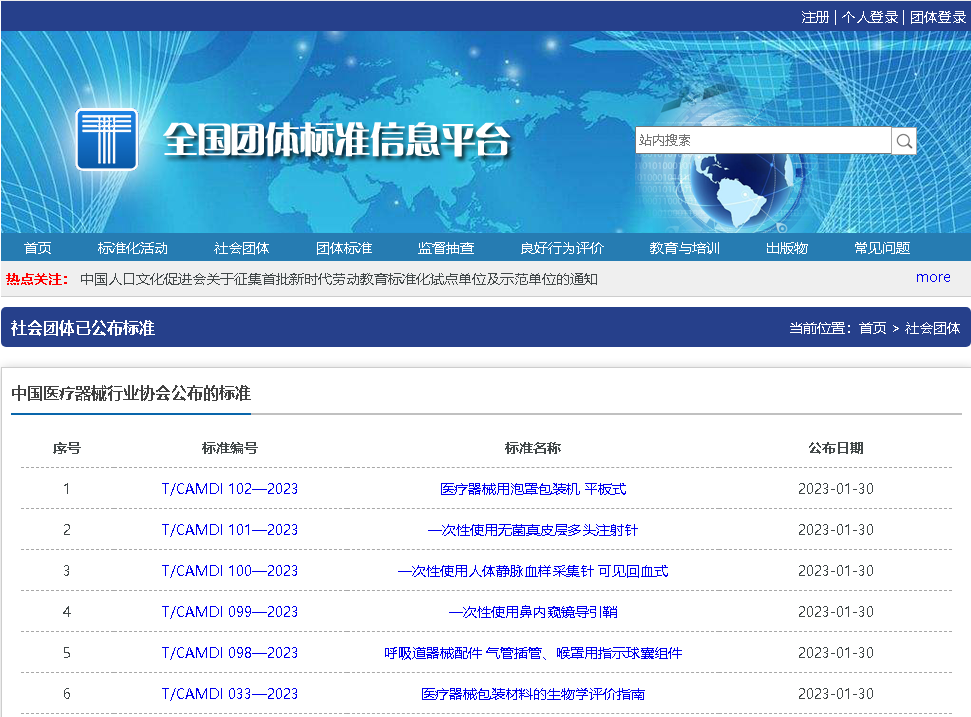Open 个人登录 personal login
Image resolution: width=971 pixels, height=717 pixels.
tap(869, 17)
